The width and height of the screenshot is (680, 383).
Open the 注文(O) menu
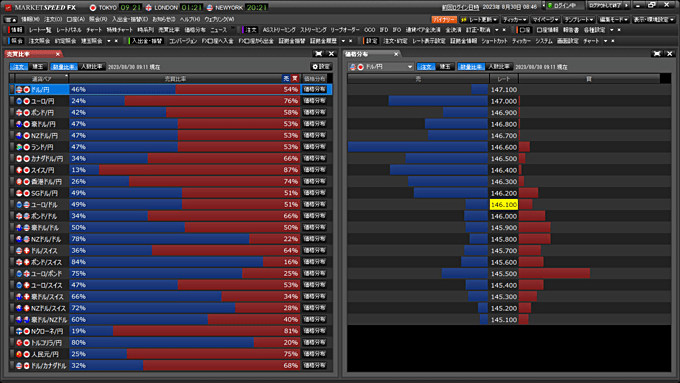[53, 20]
